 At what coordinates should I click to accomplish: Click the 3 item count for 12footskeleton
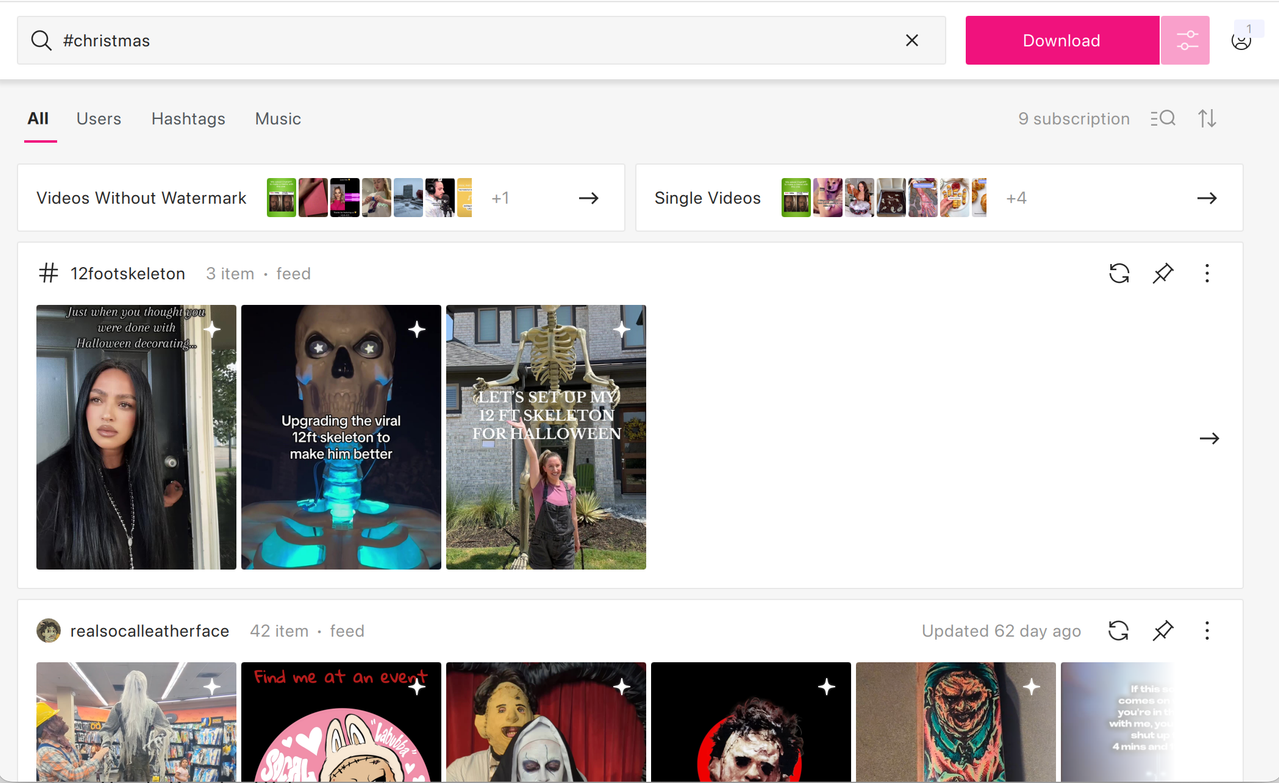[230, 274]
